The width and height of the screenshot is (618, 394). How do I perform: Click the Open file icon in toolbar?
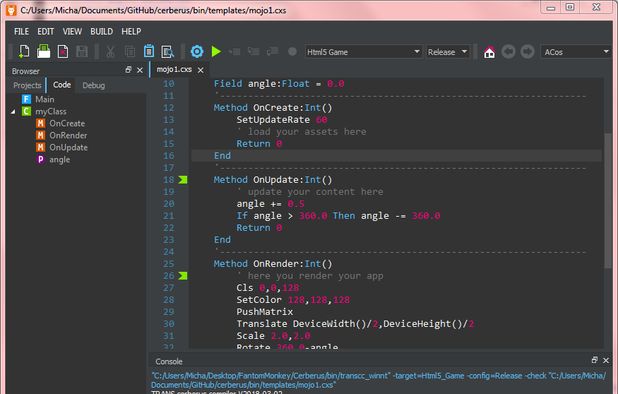point(43,52)
